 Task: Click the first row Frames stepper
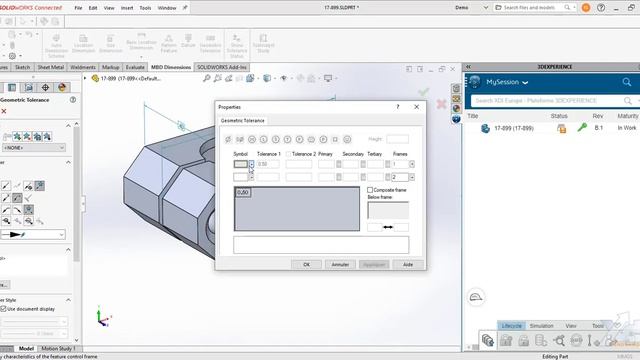[x=412, y=164]
